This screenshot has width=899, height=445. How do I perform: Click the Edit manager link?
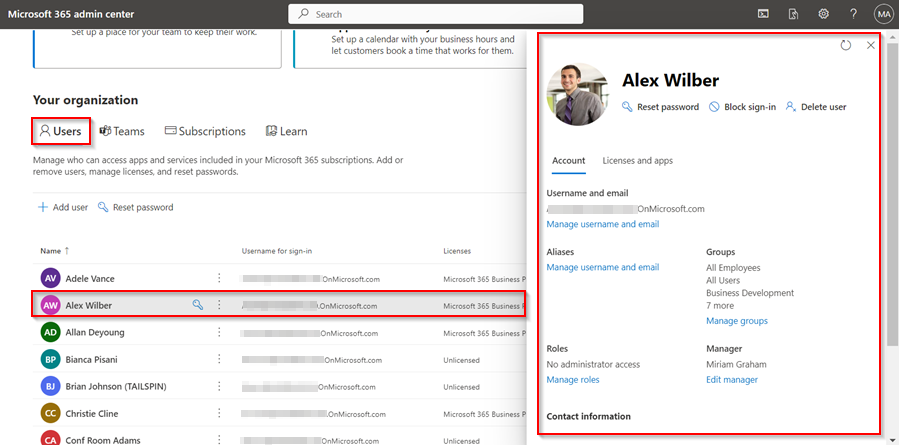pos(732,380)
